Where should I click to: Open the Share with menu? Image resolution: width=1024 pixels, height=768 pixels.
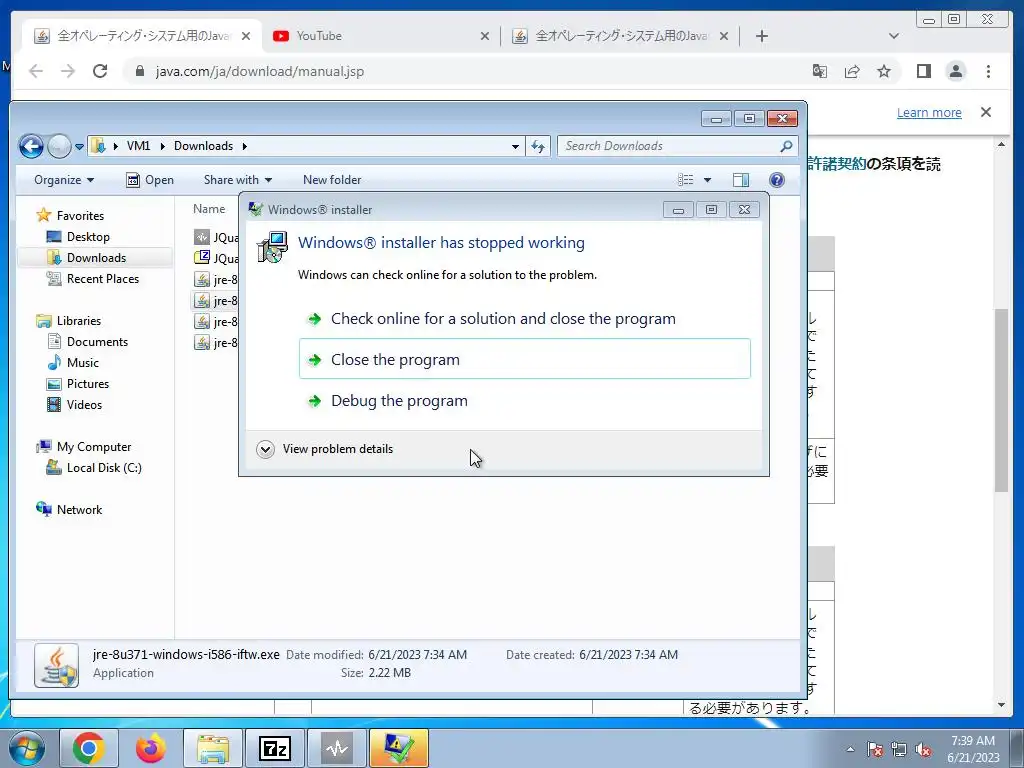238,180
